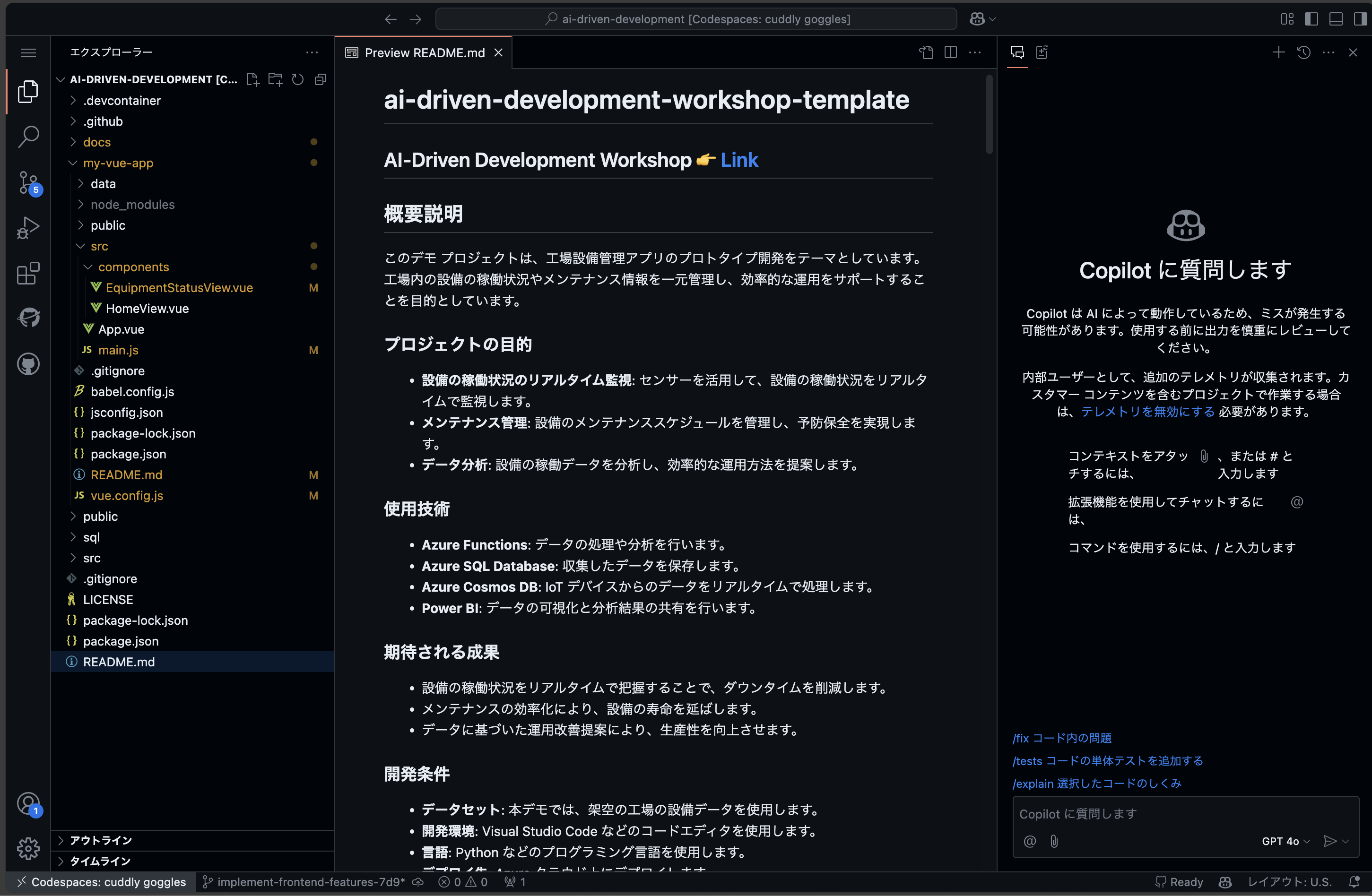The image size is (1372, 896).
Task: Click the /fix suggestion link
Action: 1062,738
